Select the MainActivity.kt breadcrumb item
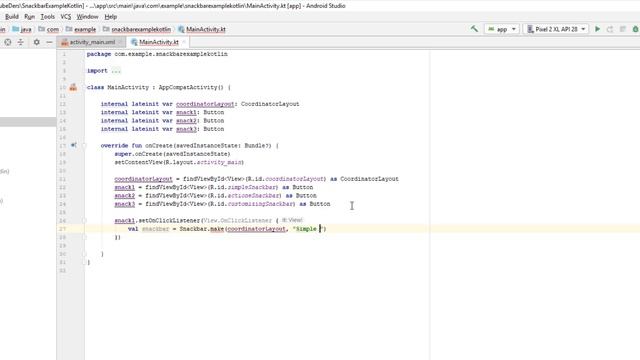The width and height of the screenshot is (640, 360). click(202, 29)
